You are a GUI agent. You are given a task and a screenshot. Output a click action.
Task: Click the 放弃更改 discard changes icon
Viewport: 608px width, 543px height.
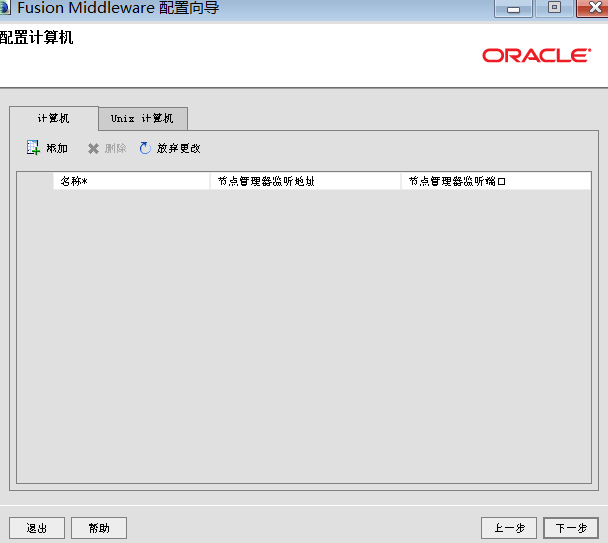[x=145, y=148]
